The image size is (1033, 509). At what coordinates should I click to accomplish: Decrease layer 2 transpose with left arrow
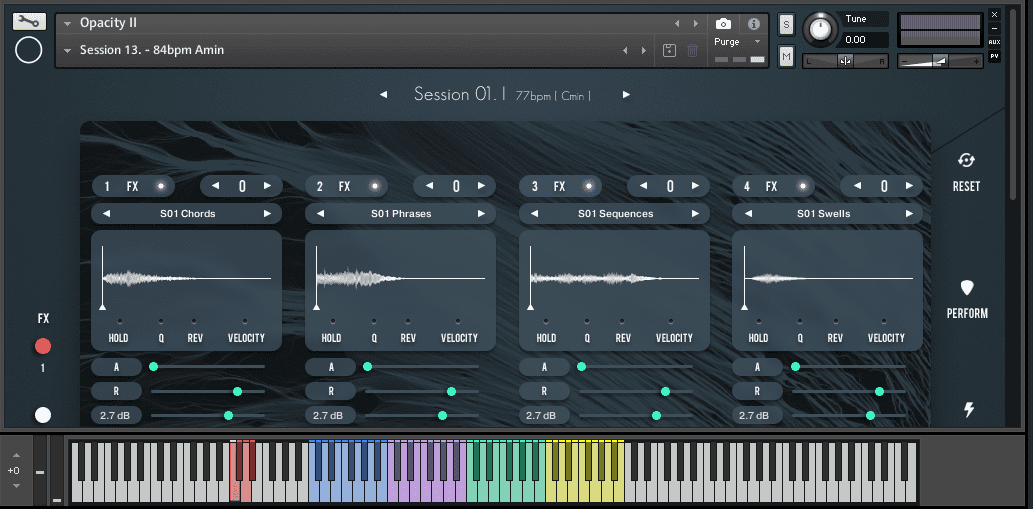click(x=430, y=186)
